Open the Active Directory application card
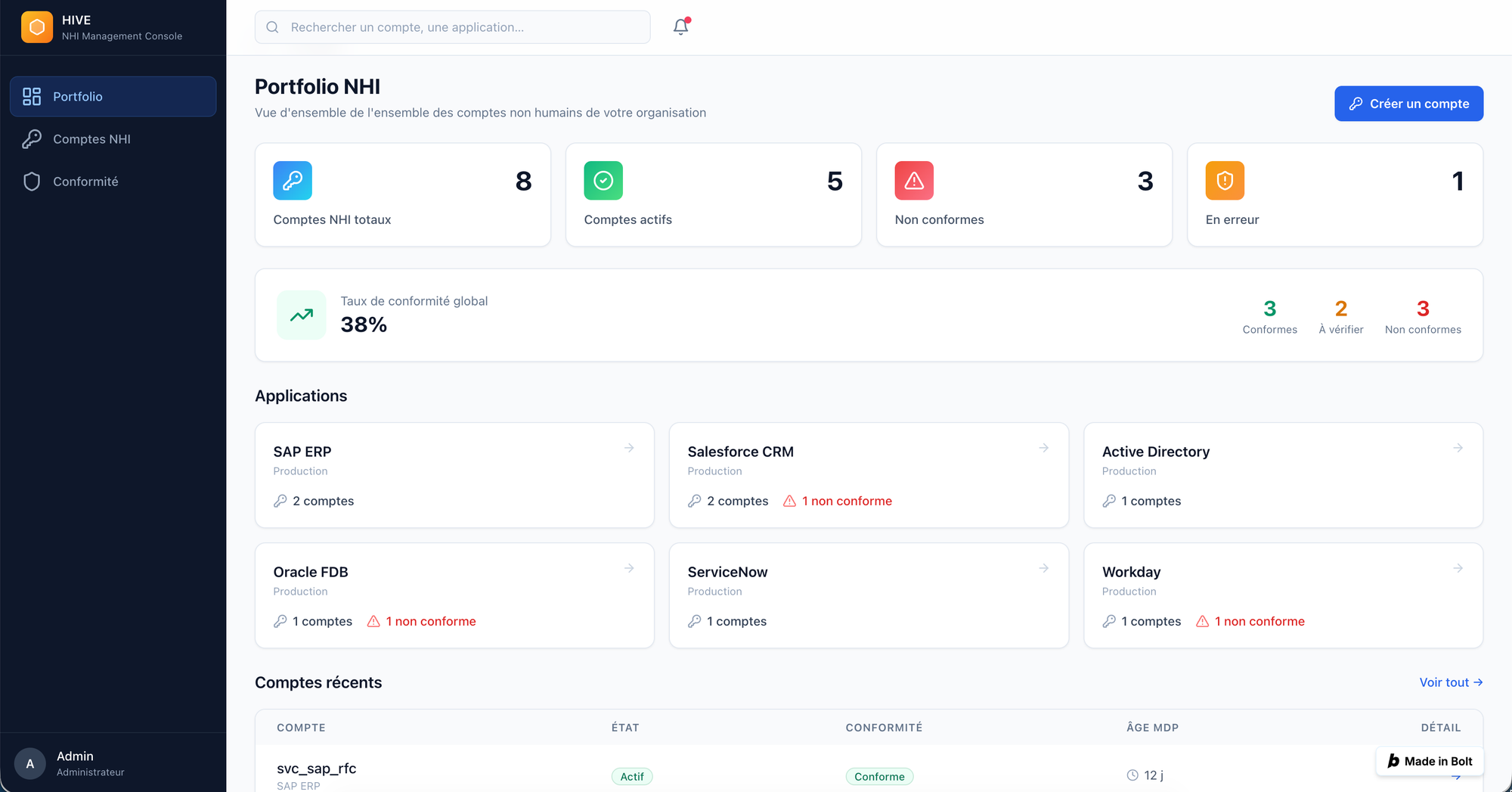This screenshot has height=792, width=1512. (x=1283, y=475)
